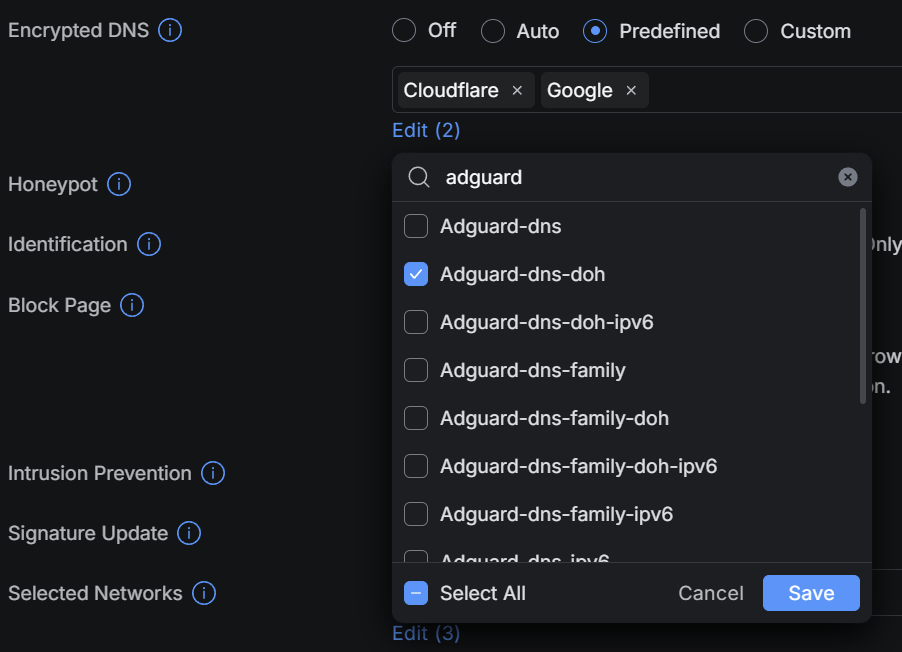Screen dimensions: 902x652
Task: Choose the Custom radio option
Action: (756, 31)
